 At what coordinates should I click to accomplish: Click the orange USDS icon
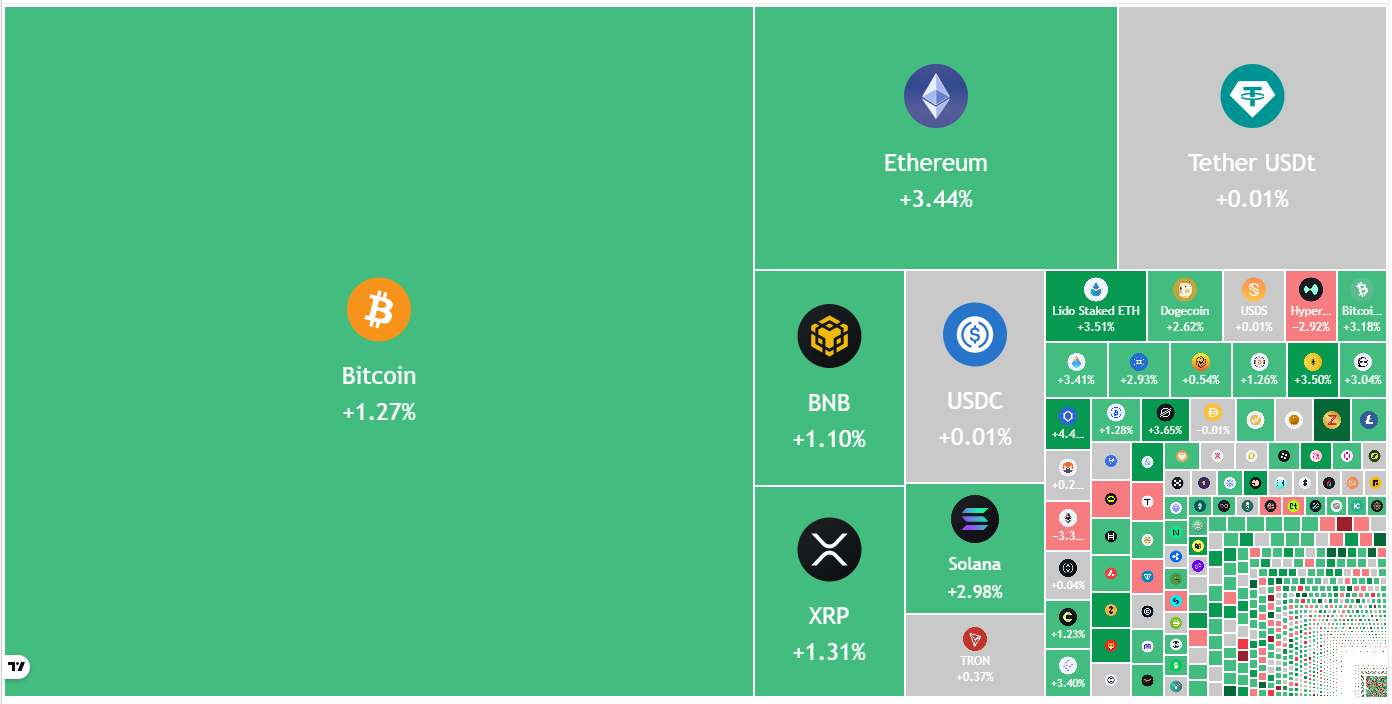(x=1253, y=290)
